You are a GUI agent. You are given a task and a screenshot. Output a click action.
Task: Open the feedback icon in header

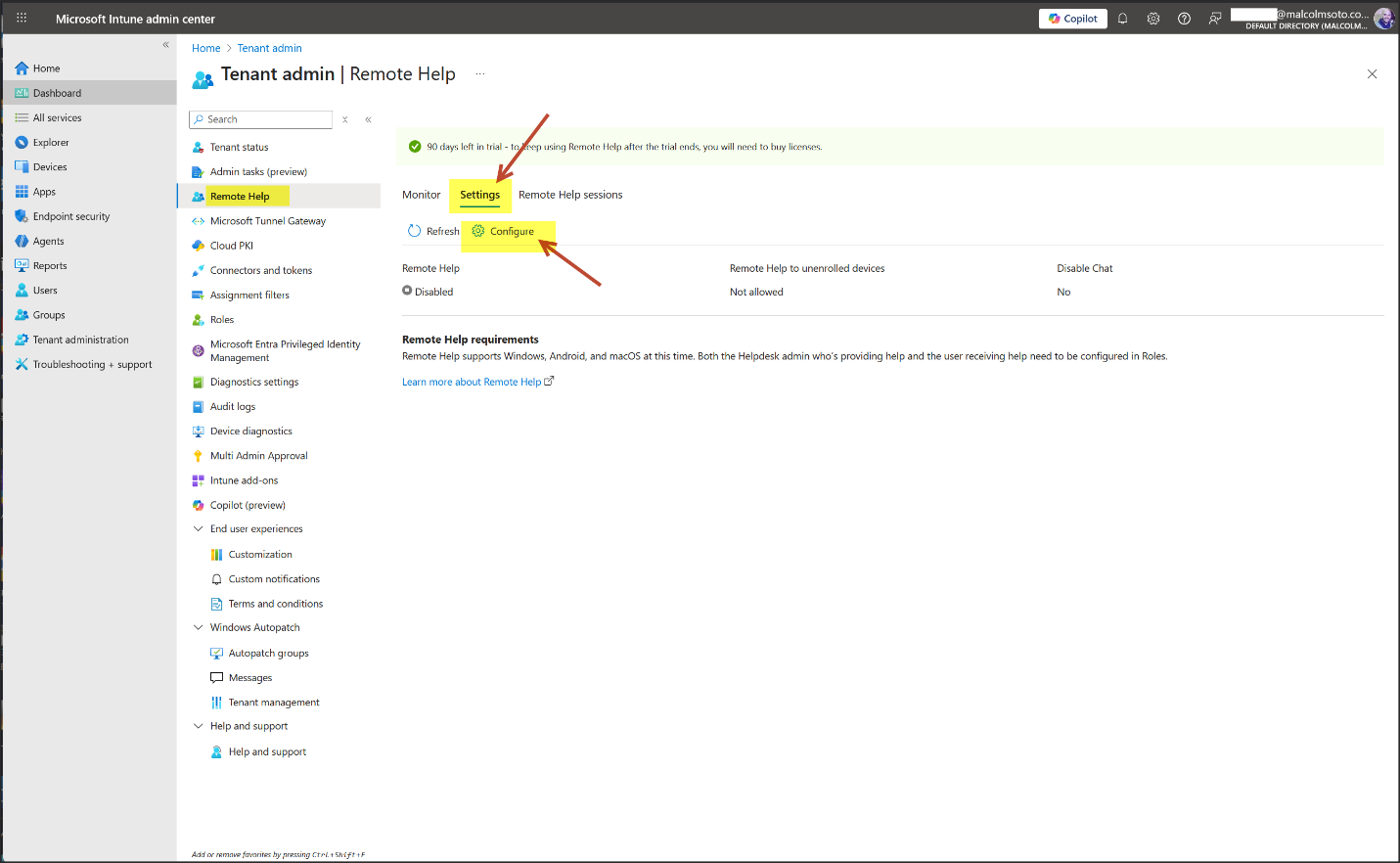1215,19
